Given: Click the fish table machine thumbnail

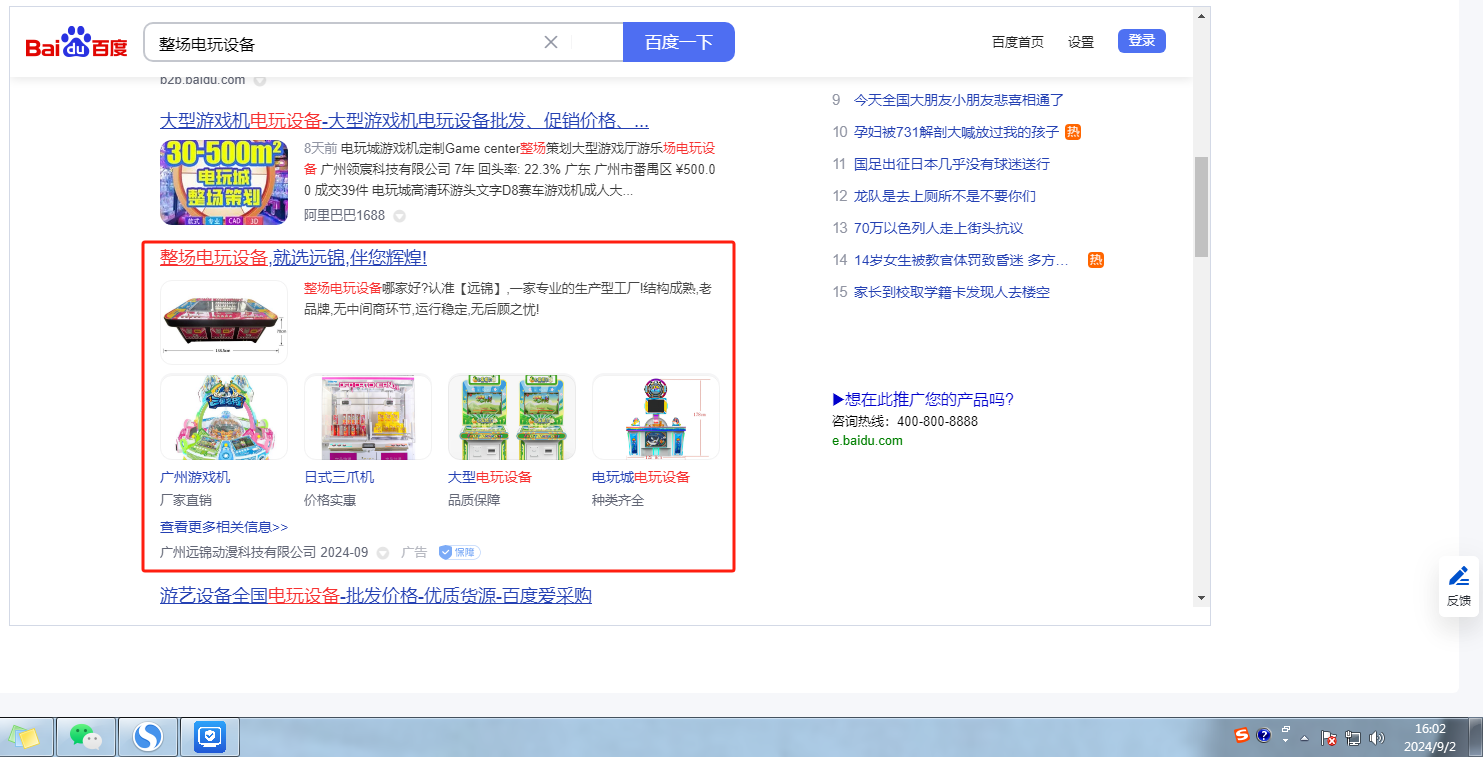Looking at the screenshot, I should click(x=224, y=322).
